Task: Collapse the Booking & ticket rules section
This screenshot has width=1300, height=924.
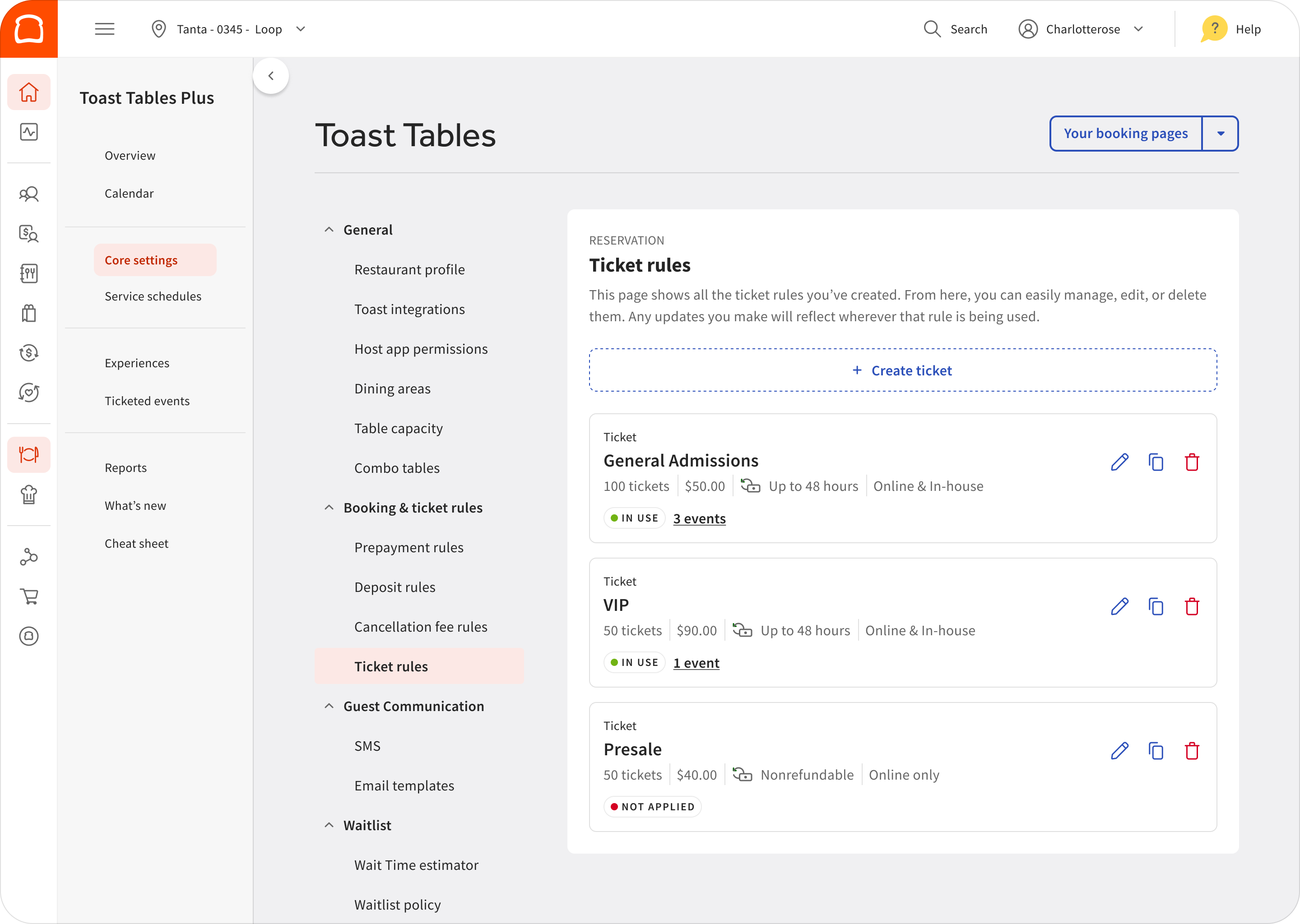Action: pos(329,507)
